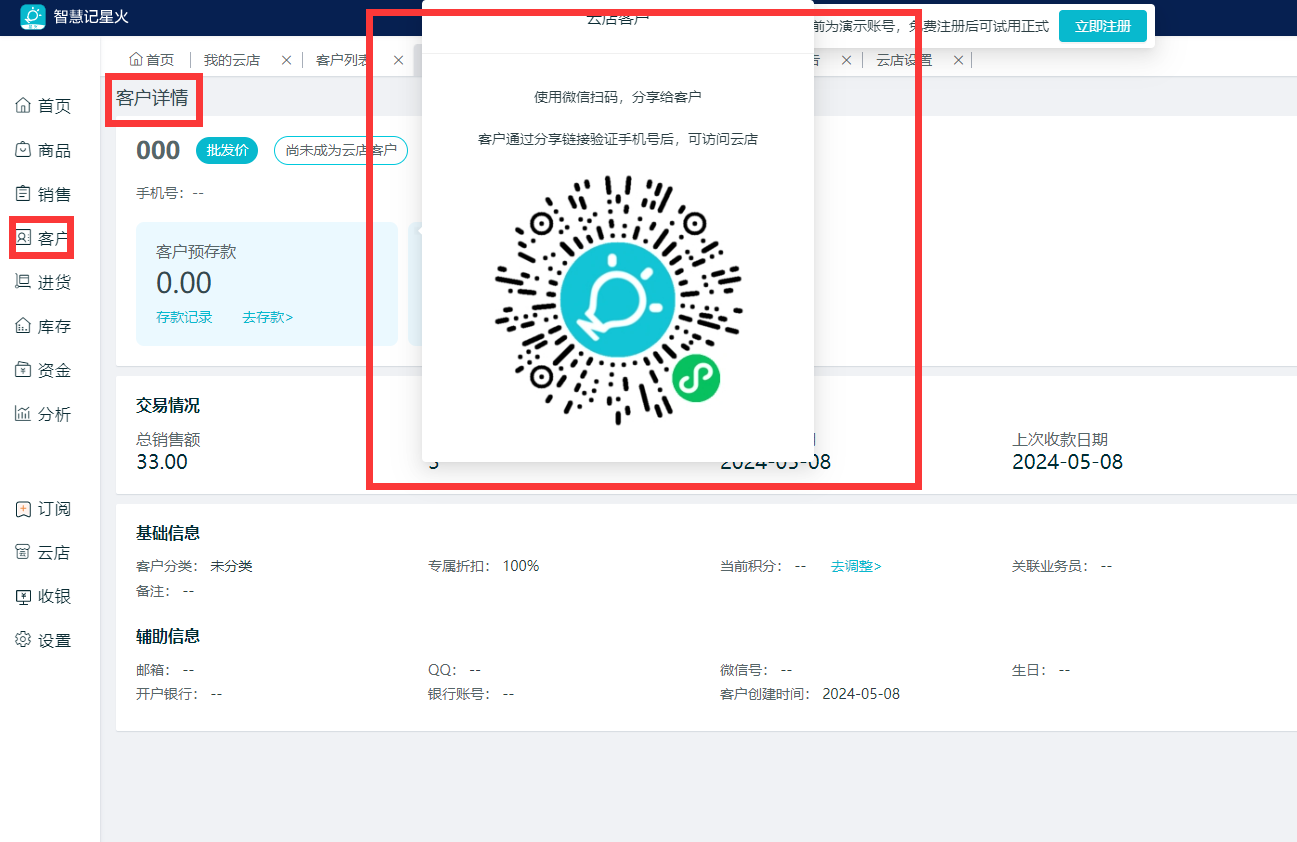Switch to the 首页 tab

coord(152,60)
